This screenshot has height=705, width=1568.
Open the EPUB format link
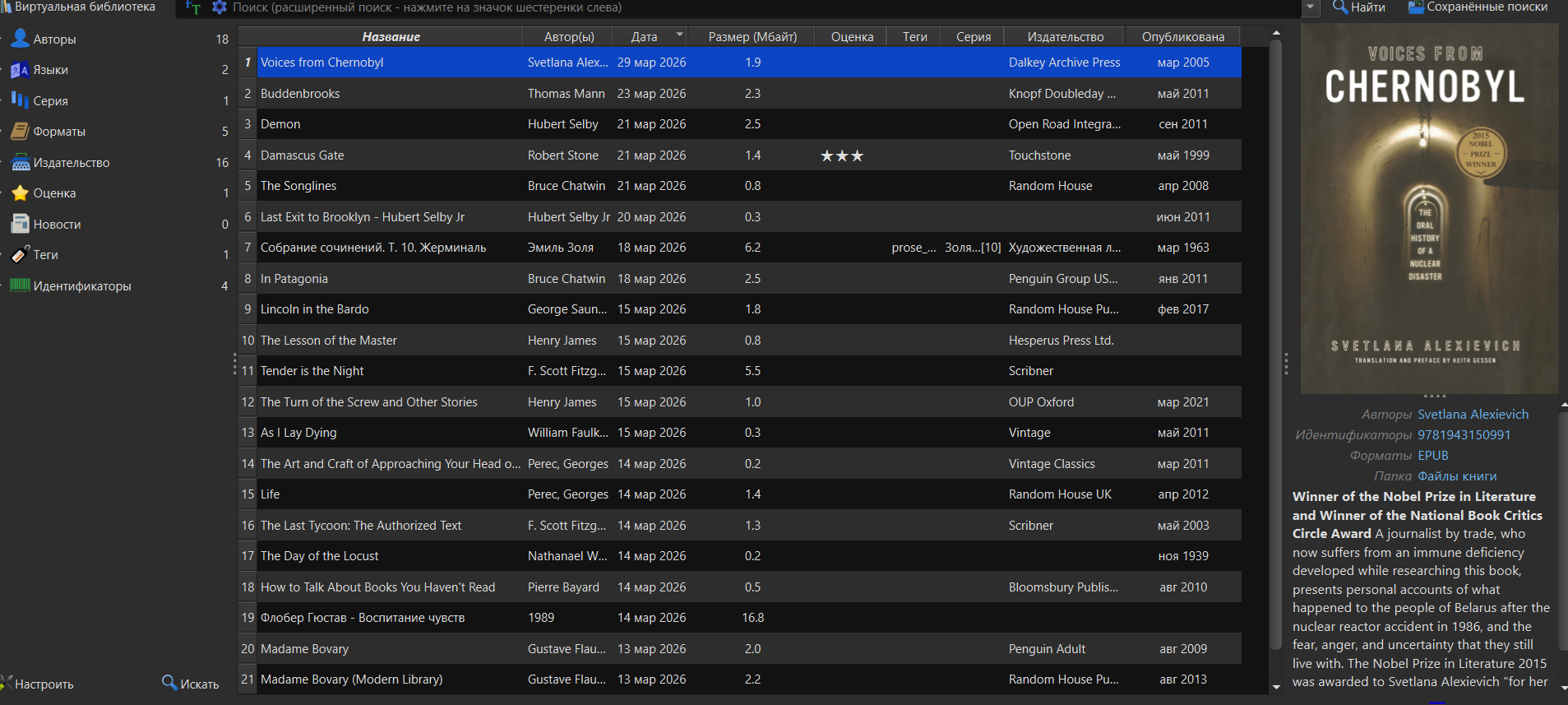pyautogui.click(x=1433, y=456)
